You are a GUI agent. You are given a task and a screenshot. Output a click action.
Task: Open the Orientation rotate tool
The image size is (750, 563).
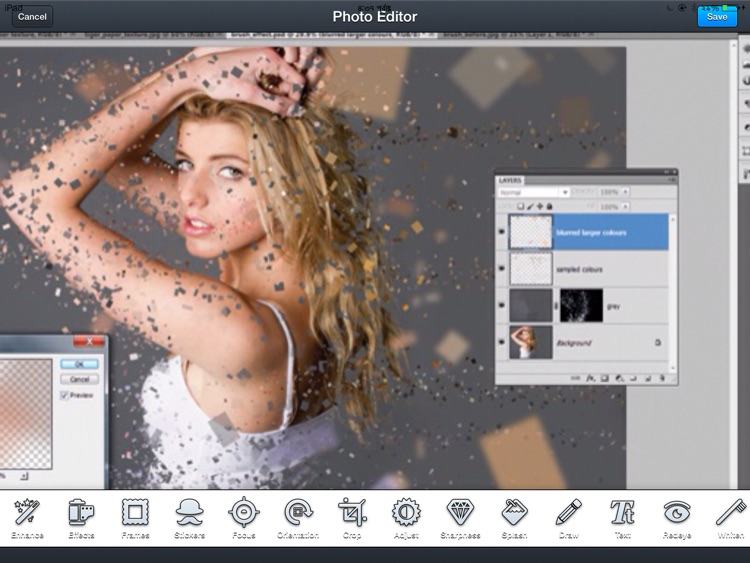tap(298, 519)
